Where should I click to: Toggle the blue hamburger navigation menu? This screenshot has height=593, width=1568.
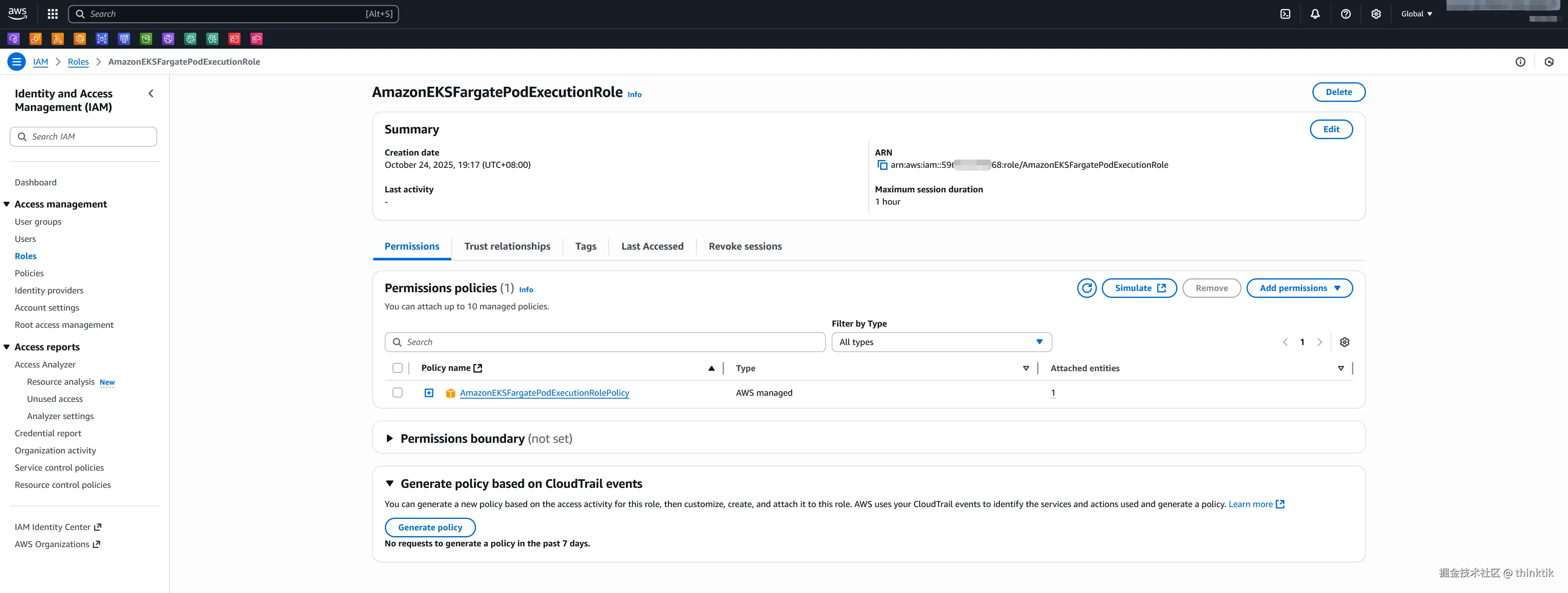[16, 61]
